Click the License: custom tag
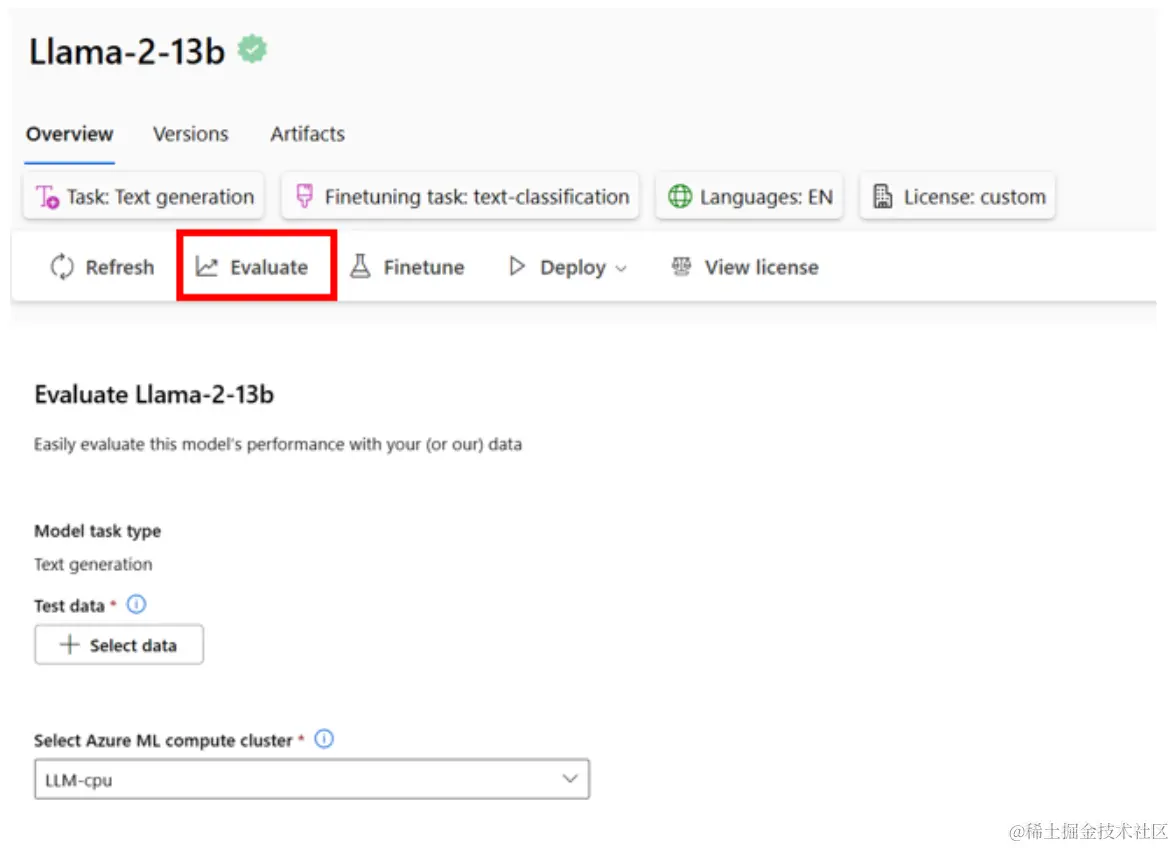Viewport: 1175px width, 848px height. (x=958, y=196)
